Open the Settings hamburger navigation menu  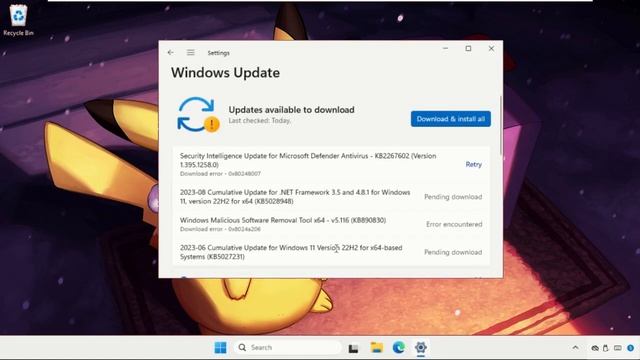tap(191, 53)
